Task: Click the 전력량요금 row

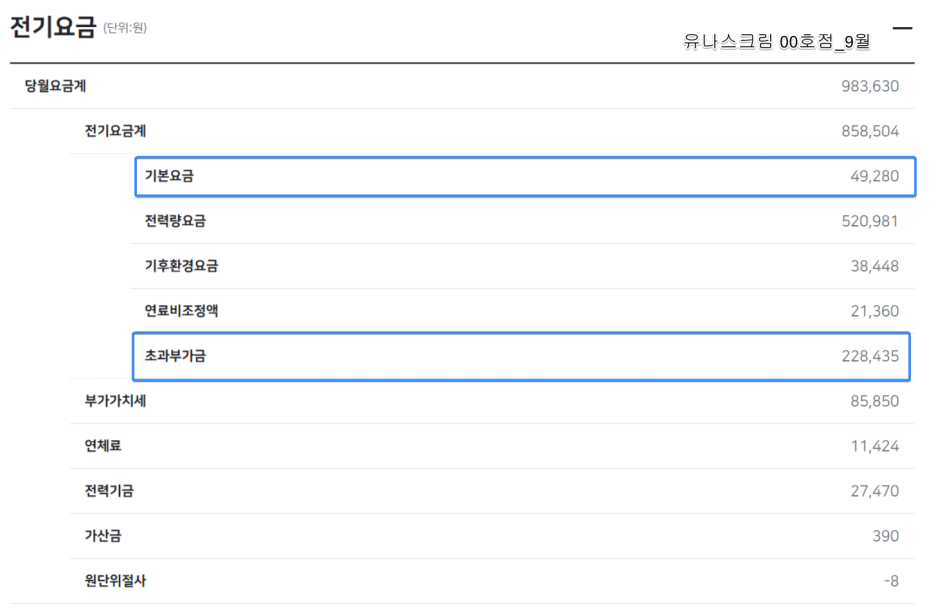Action: coord(175,221)
